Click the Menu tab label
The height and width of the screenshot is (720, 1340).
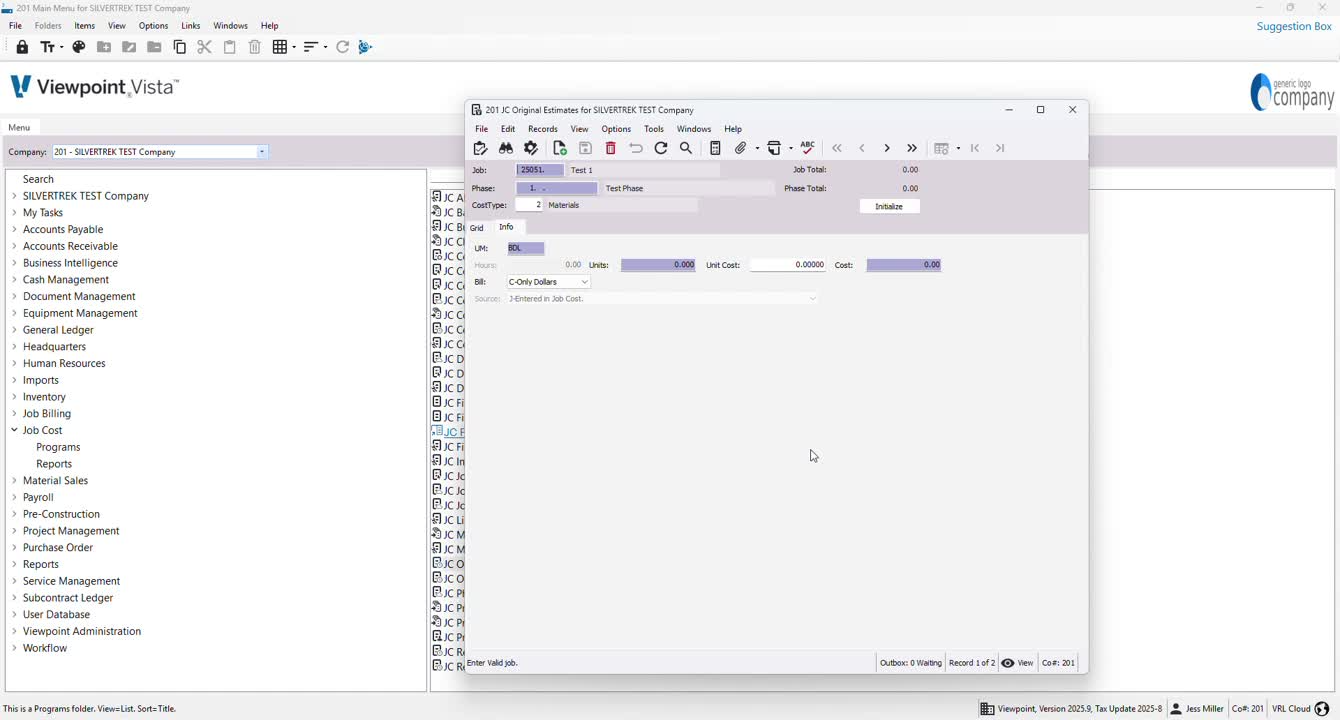pyautogui.click(x=19, y=127)
